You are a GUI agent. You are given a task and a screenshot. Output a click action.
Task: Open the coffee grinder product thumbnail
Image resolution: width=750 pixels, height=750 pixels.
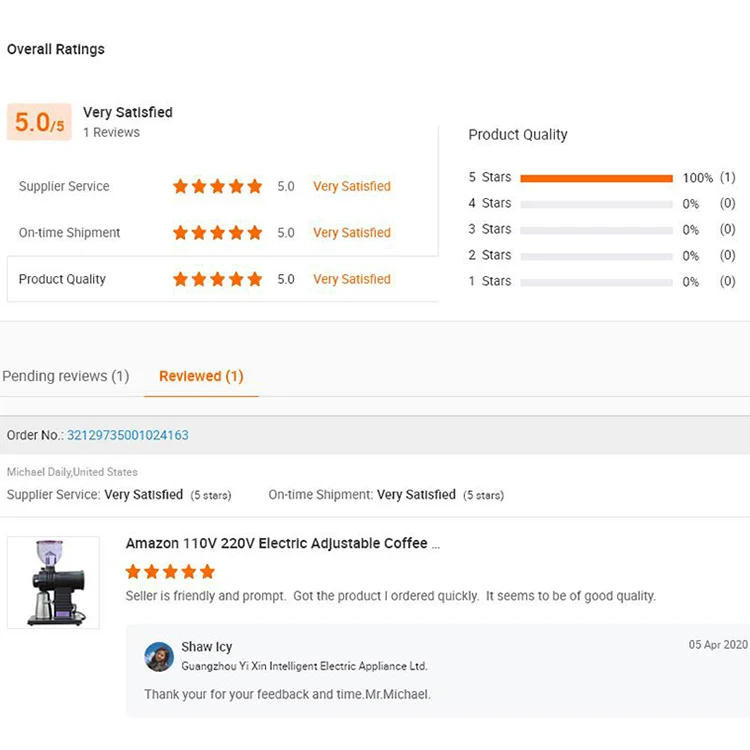(53, 582)
